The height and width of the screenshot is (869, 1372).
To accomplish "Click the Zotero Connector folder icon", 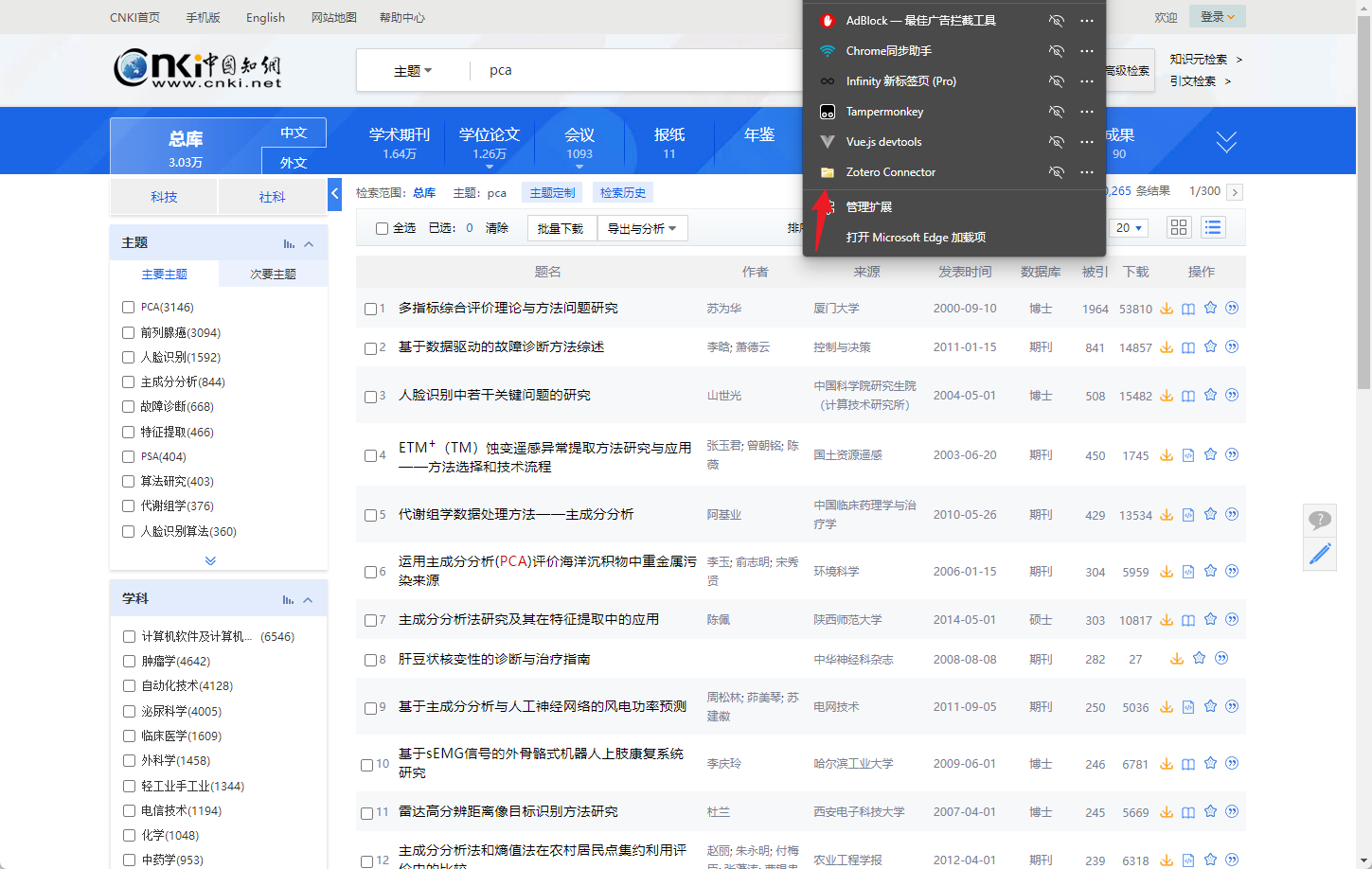I will pos(827,172).
